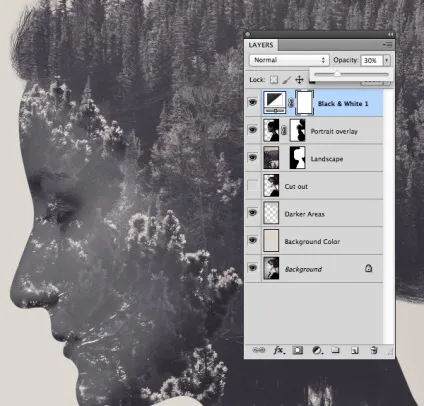Delete layer using trash icon
Viewport: 424px width, 406px height.
(374, 350)
